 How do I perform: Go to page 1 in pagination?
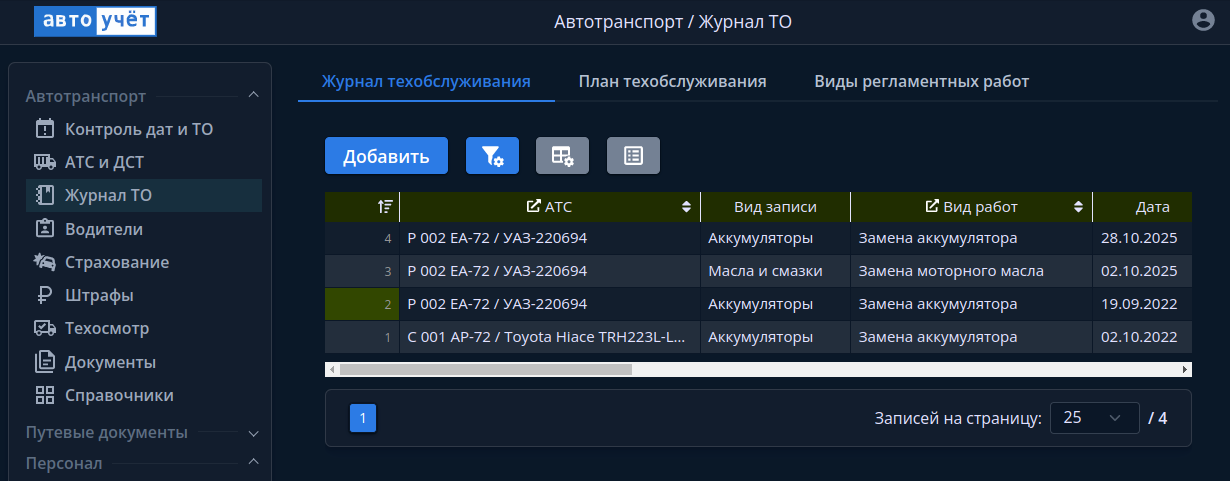click(x=362, y=417)
